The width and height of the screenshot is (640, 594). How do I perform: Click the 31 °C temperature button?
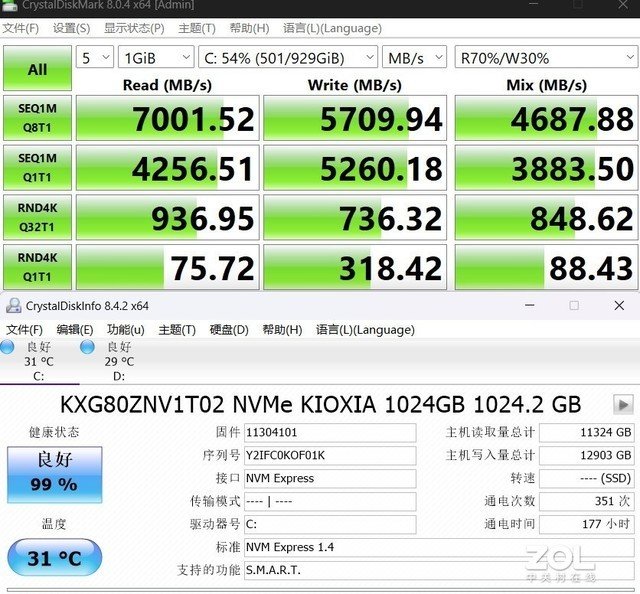(54, 557)
